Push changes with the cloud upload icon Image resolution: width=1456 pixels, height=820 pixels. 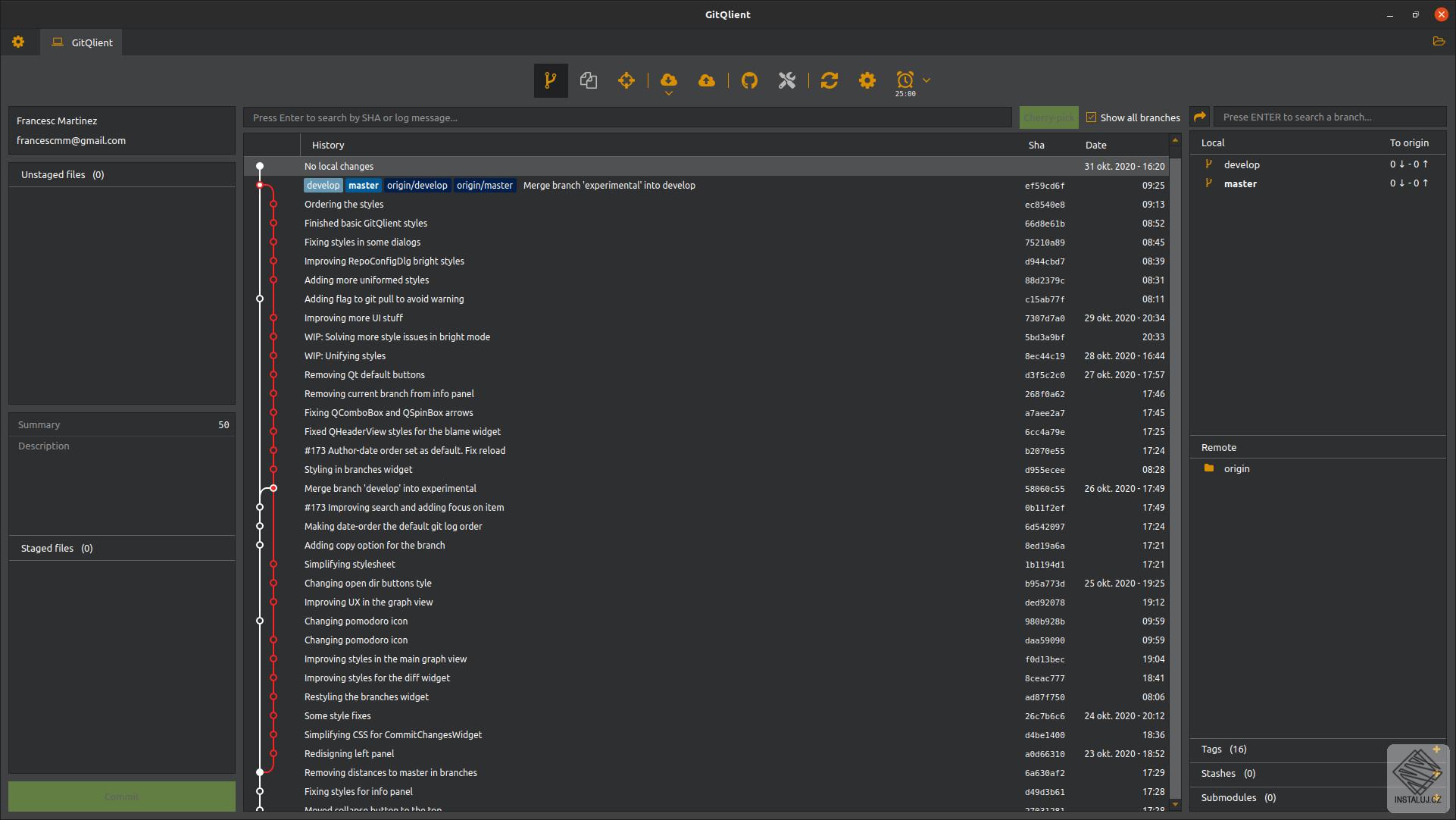[707, 80]
